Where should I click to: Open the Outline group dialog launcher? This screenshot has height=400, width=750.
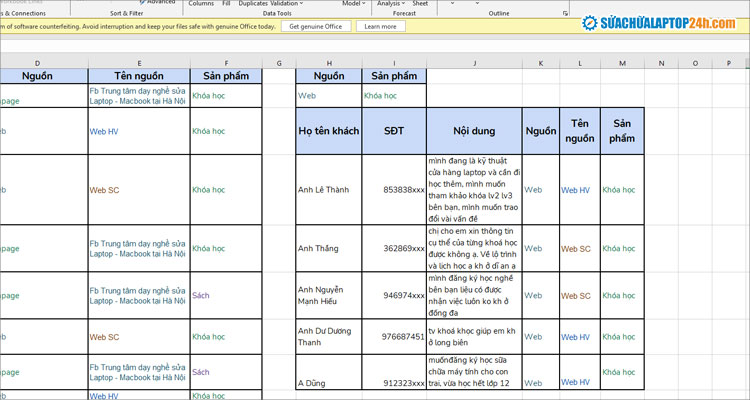point(567,14)
